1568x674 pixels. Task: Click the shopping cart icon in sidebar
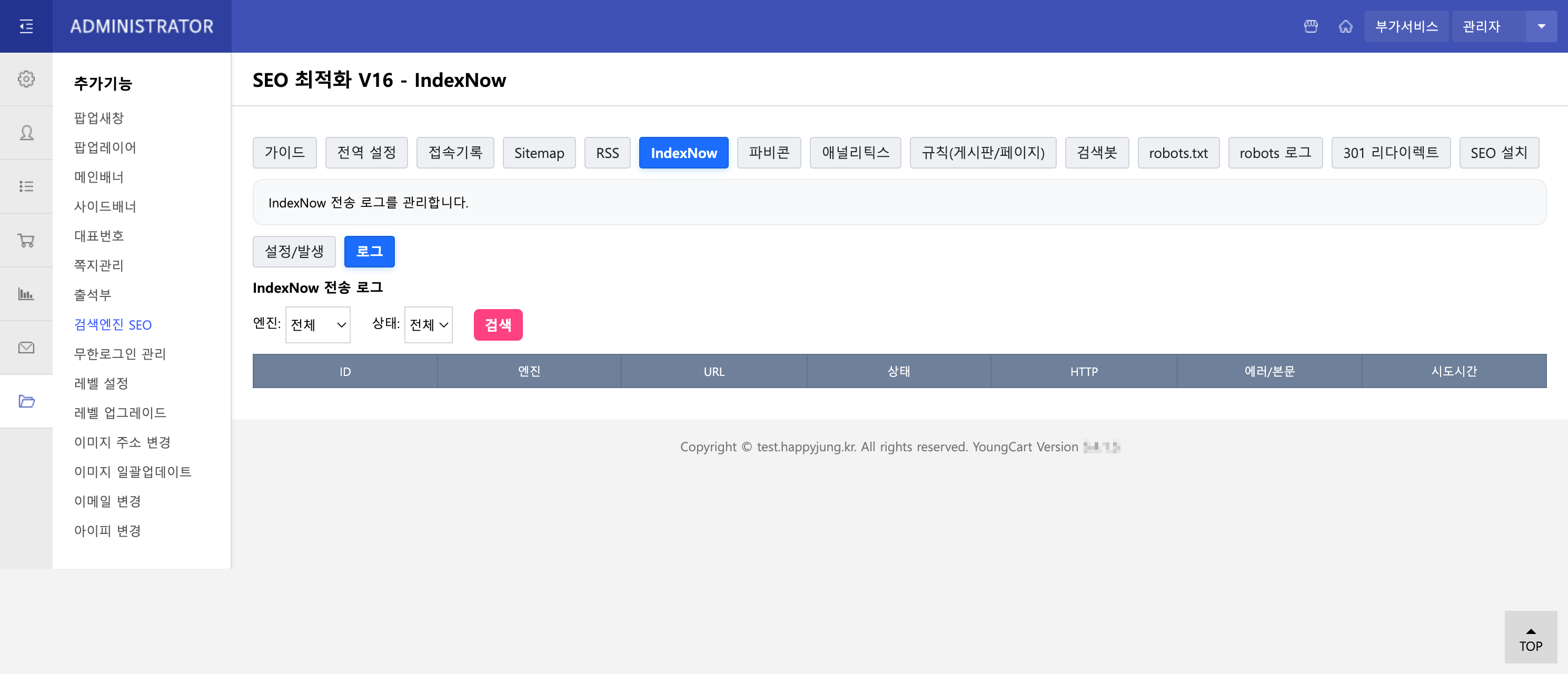click(26, 240)
